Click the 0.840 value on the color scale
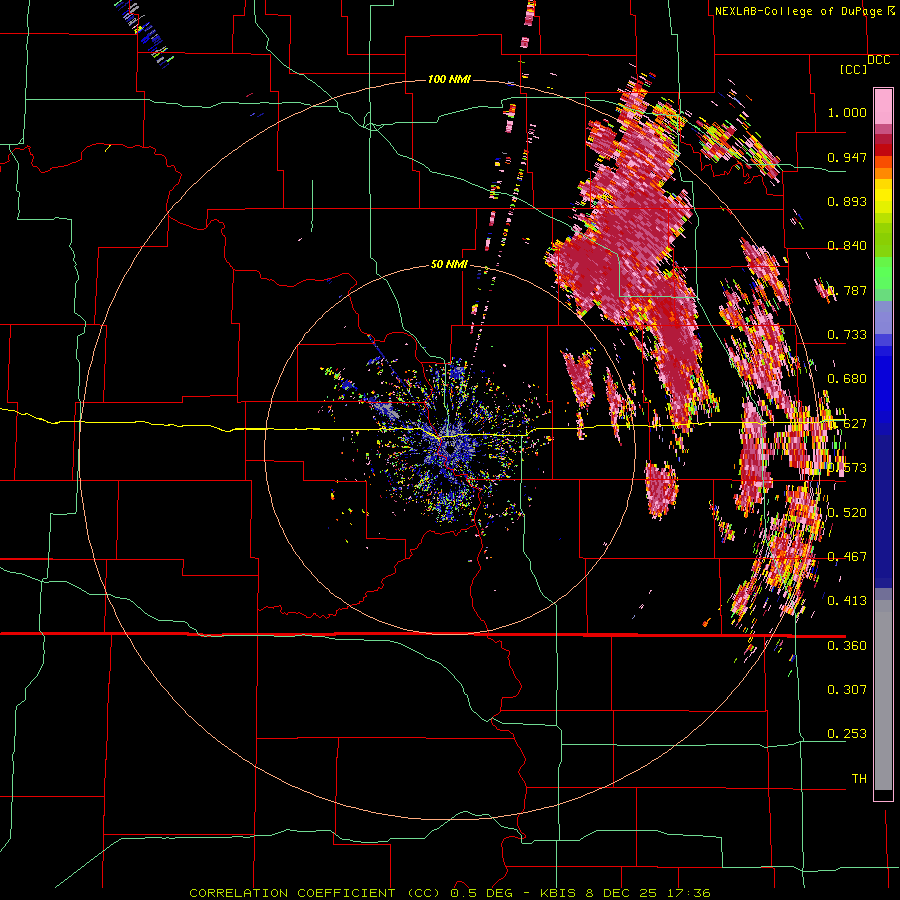 847,246
